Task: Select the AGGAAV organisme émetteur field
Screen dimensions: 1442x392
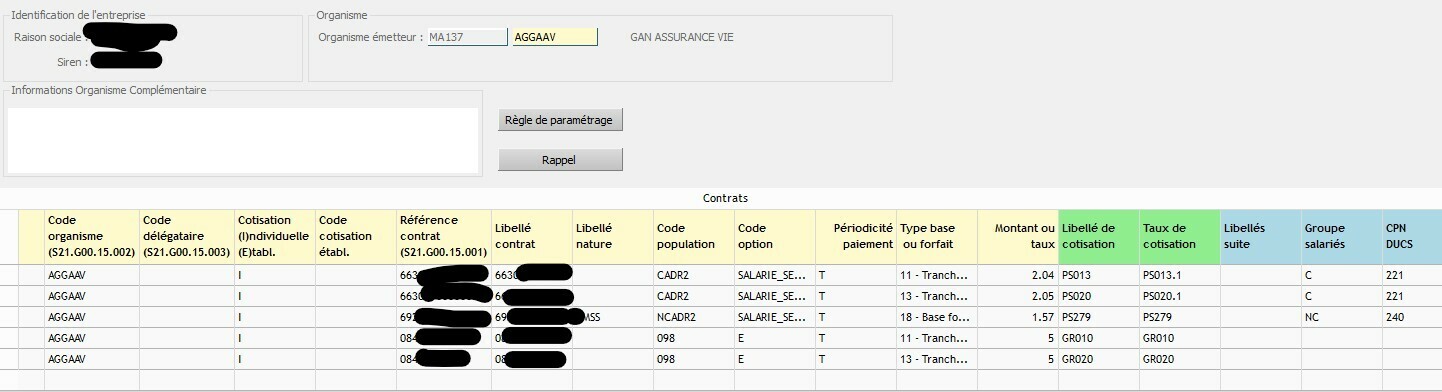Action: pyautogui.click(x=555, y=37)
